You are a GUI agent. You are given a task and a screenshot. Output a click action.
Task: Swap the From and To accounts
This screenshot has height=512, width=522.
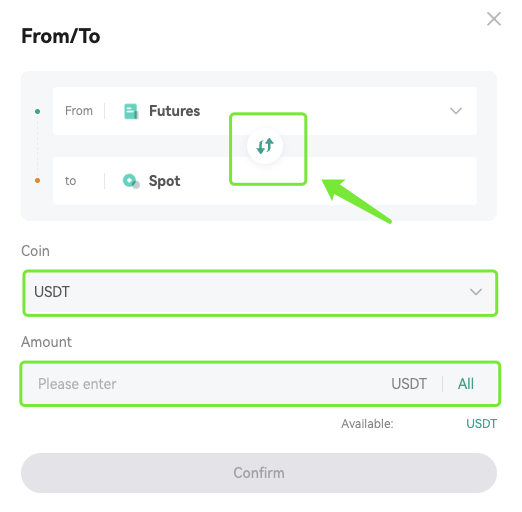265,146
